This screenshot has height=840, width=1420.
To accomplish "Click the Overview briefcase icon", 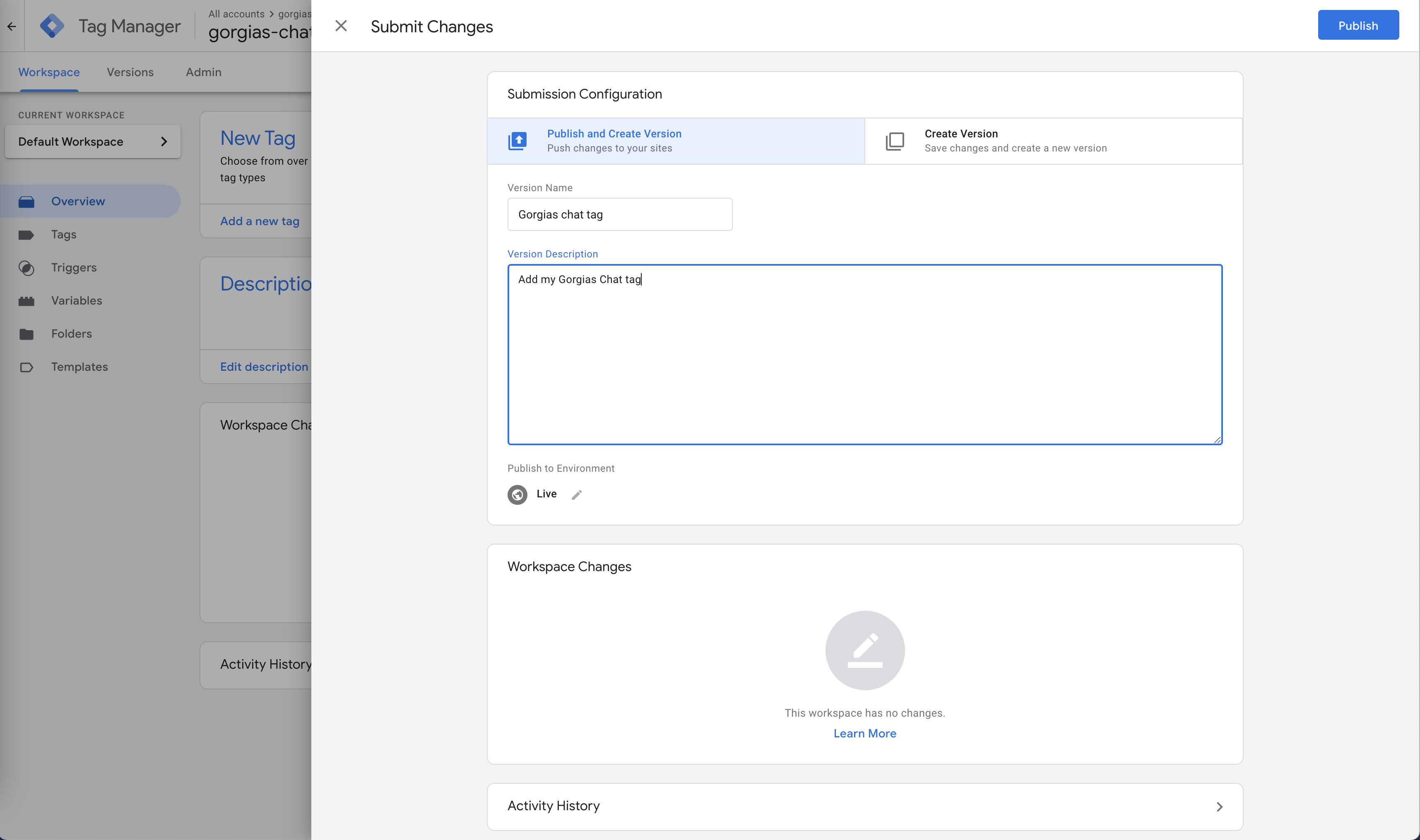I will point(26,202).
